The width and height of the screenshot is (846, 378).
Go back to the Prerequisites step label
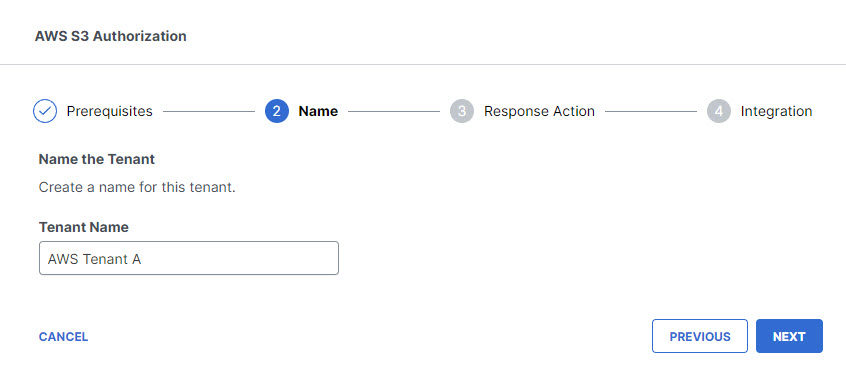coord(110,111)
